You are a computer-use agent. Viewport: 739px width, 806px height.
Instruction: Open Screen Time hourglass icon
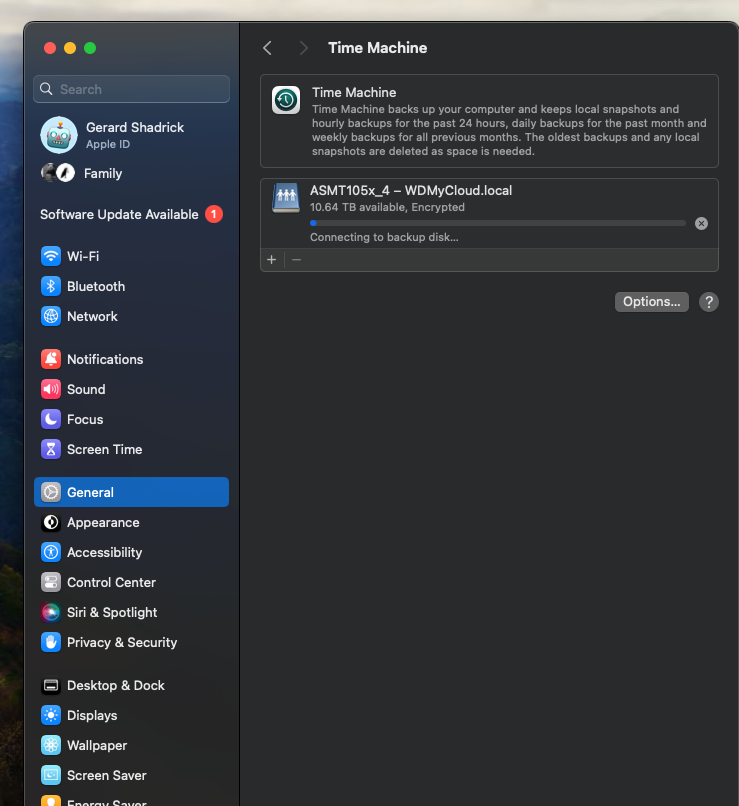tap(51, 449)
